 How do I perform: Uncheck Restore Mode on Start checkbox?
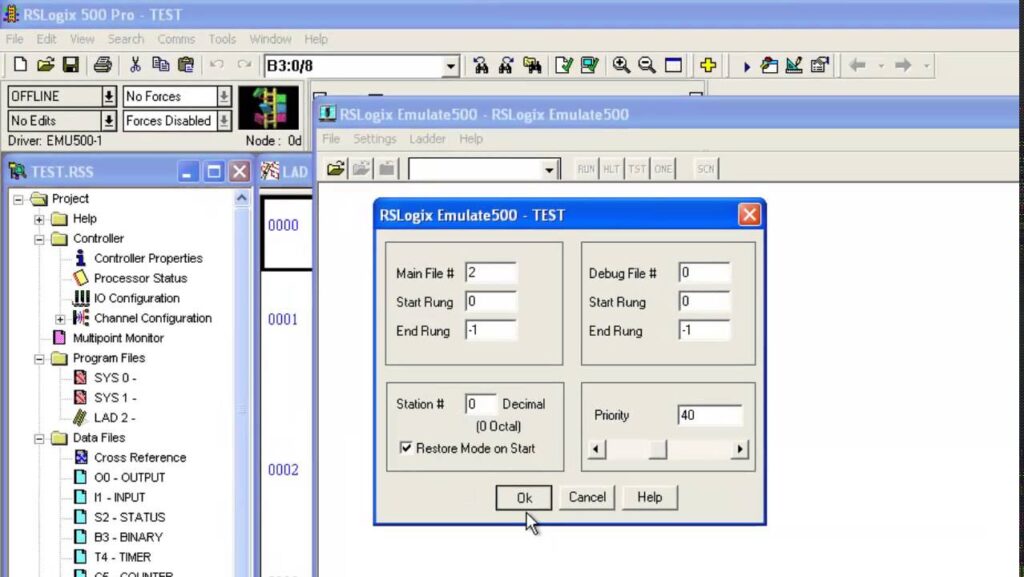pos(406,448)
